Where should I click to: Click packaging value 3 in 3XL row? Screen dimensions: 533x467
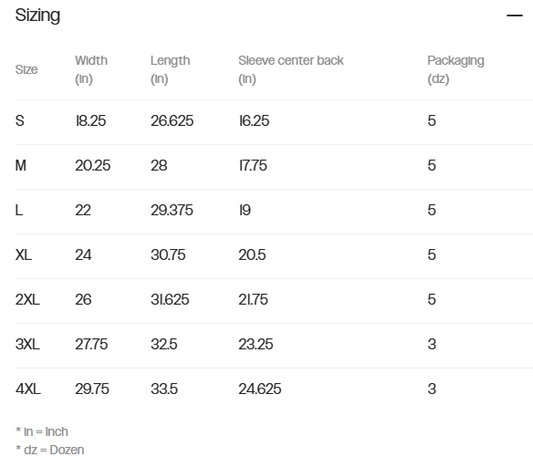click(x=432, y=344)
